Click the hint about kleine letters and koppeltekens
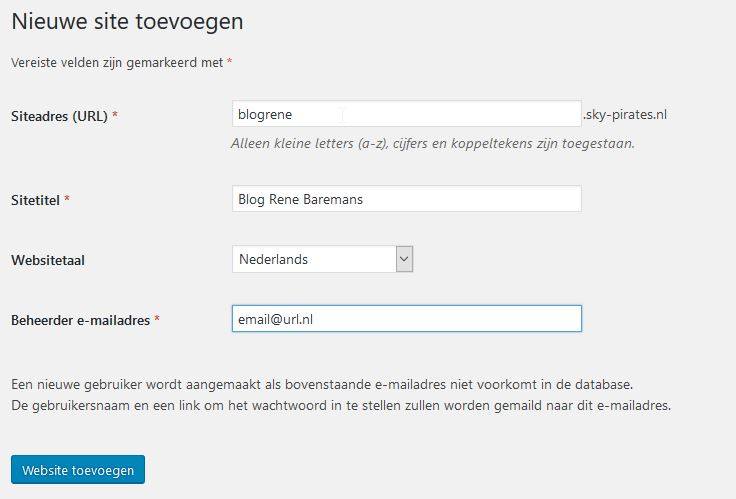736x499 pixels. [x=432, y=143]
